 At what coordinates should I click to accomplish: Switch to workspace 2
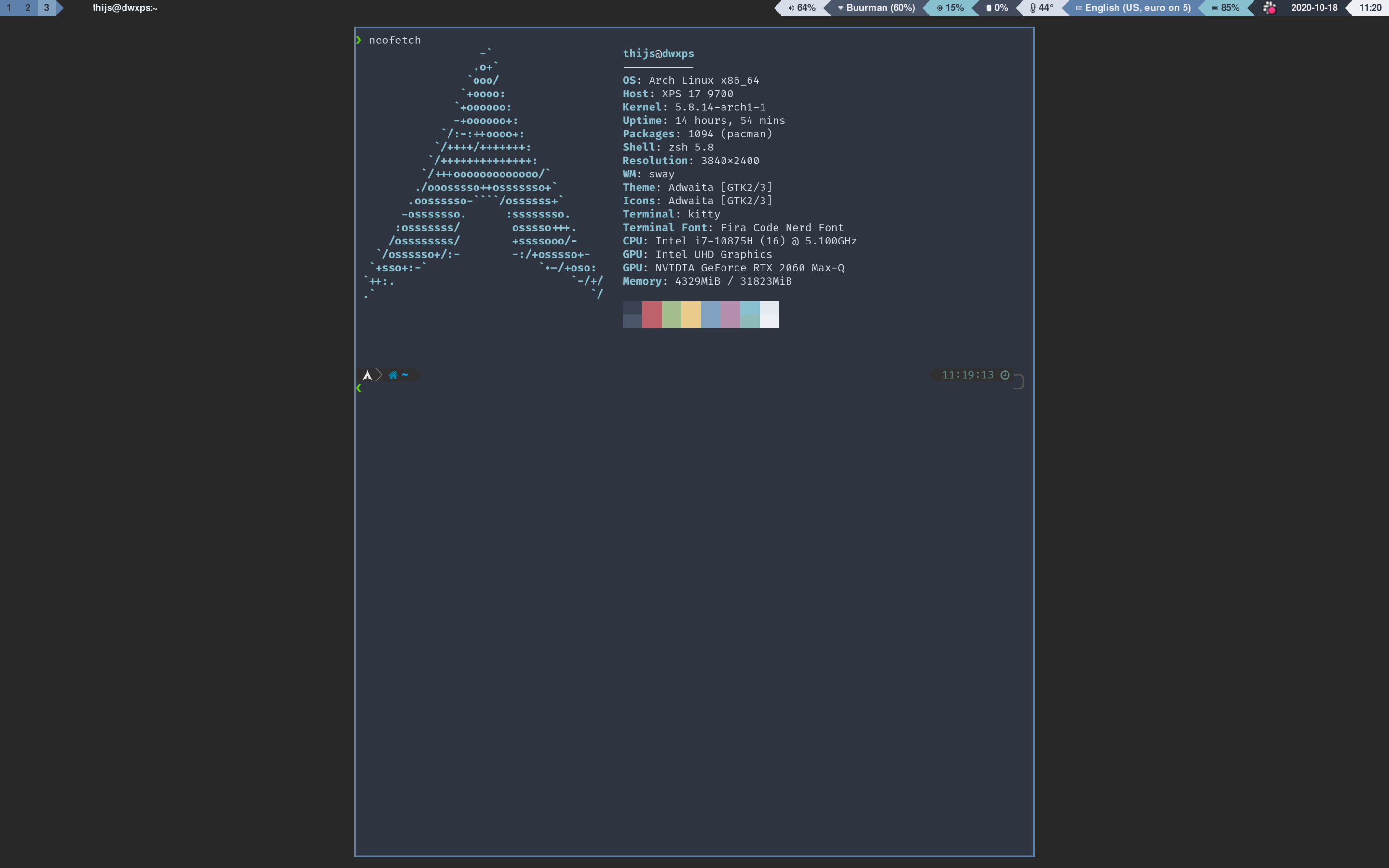point(27,7)
